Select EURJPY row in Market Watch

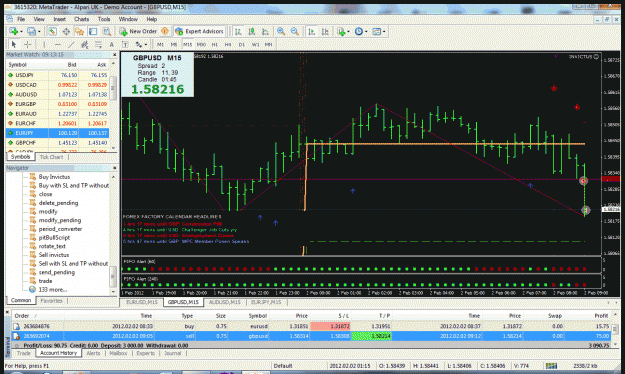tap(57, 133)
